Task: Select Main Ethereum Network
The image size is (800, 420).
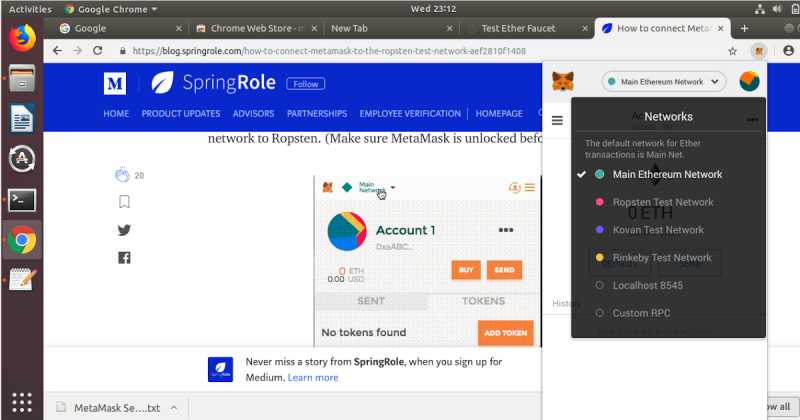Action: tap(668, 174)
